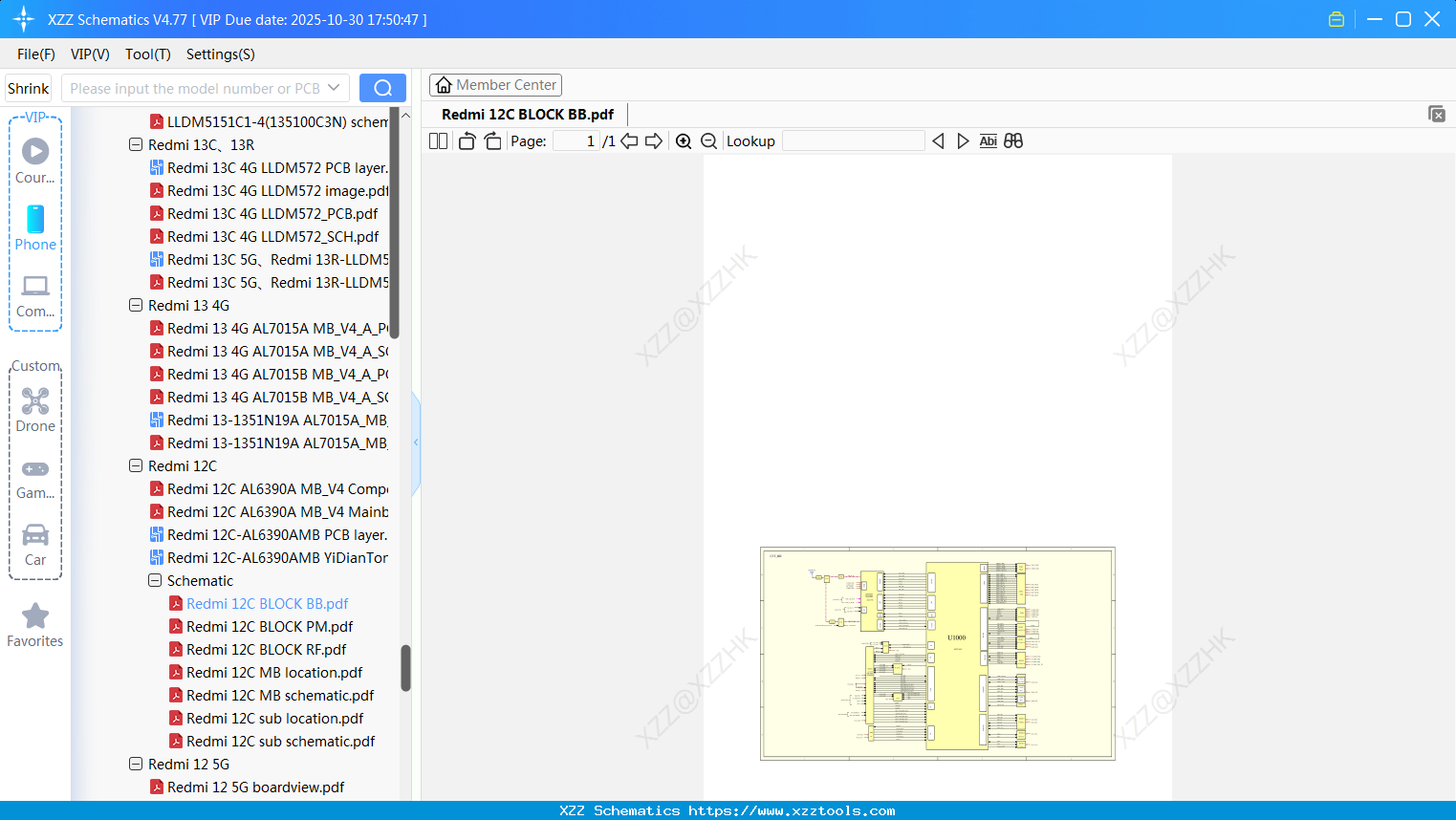Open the Car schematics category
The image size is (1456, 820).
pyautogui.click(x=34, y=545)
